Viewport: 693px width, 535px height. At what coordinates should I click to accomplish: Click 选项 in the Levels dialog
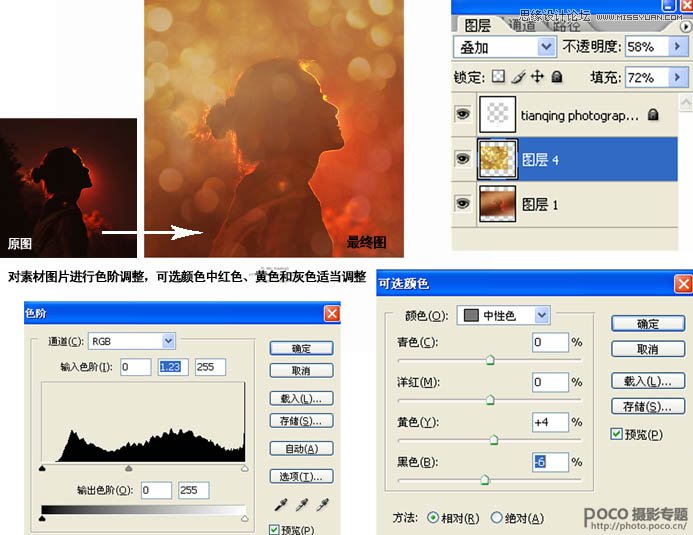[x=301, y=476]
